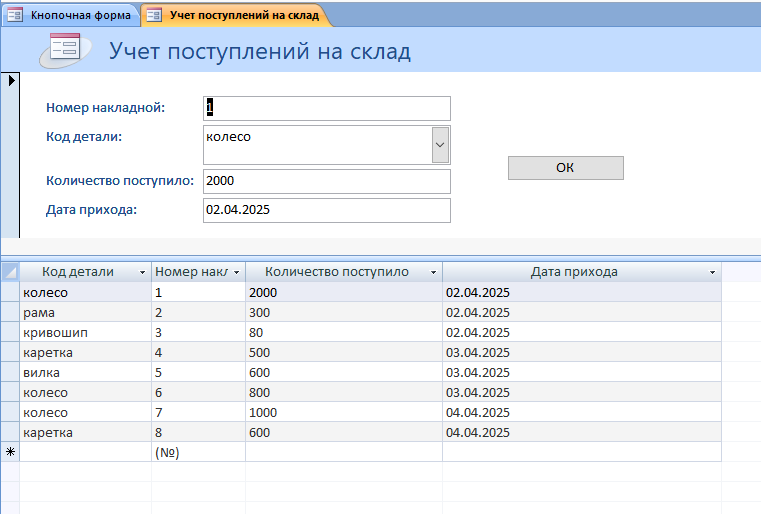Click the form icon on the Учет поступлений tab
The width and height of the screenshot is (761, 514).
(154, 15)
